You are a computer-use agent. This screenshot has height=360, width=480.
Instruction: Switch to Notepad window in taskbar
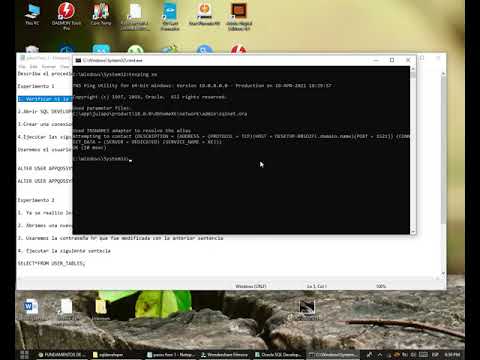coord(171,355)
